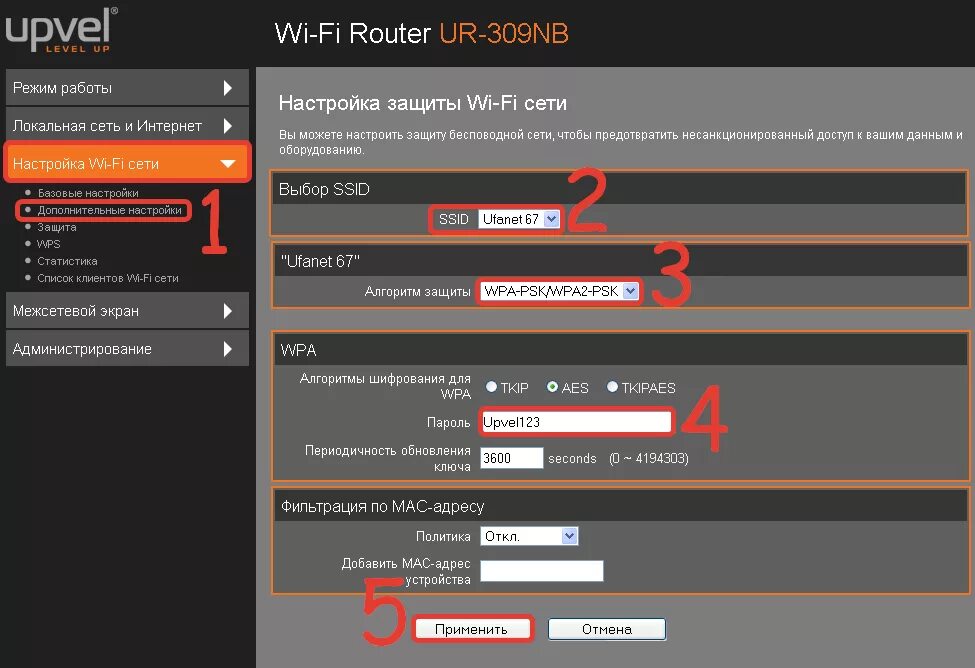This screenshot has height=668, width=975.
Task: Open the Статистика submenu item
Action: click(x=67, y=261)
